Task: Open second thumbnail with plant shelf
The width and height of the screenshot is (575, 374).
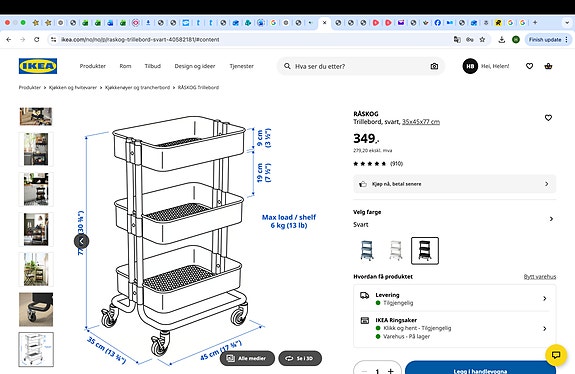Action: (x=36, y=149)
